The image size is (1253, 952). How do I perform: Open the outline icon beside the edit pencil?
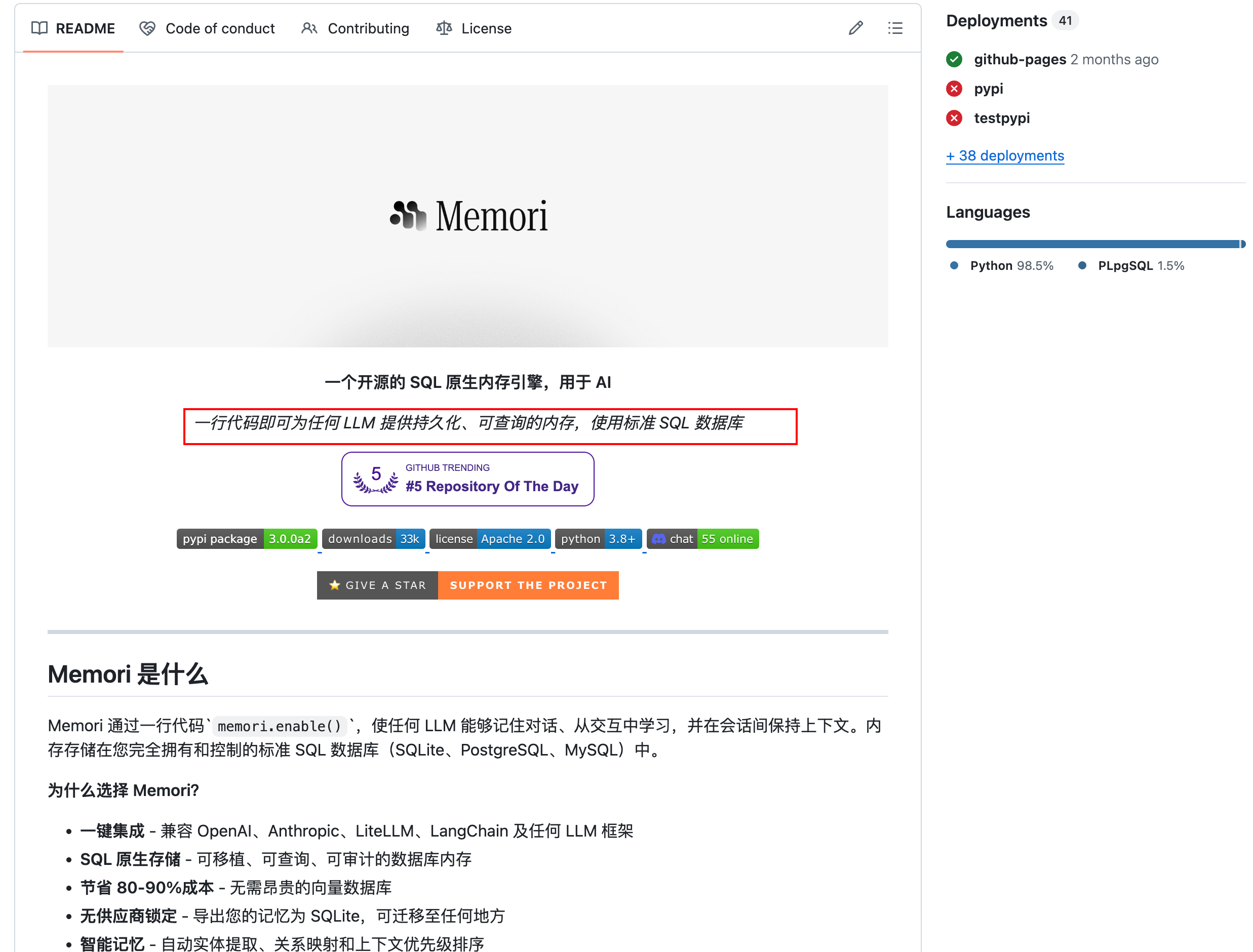(895, 28)
